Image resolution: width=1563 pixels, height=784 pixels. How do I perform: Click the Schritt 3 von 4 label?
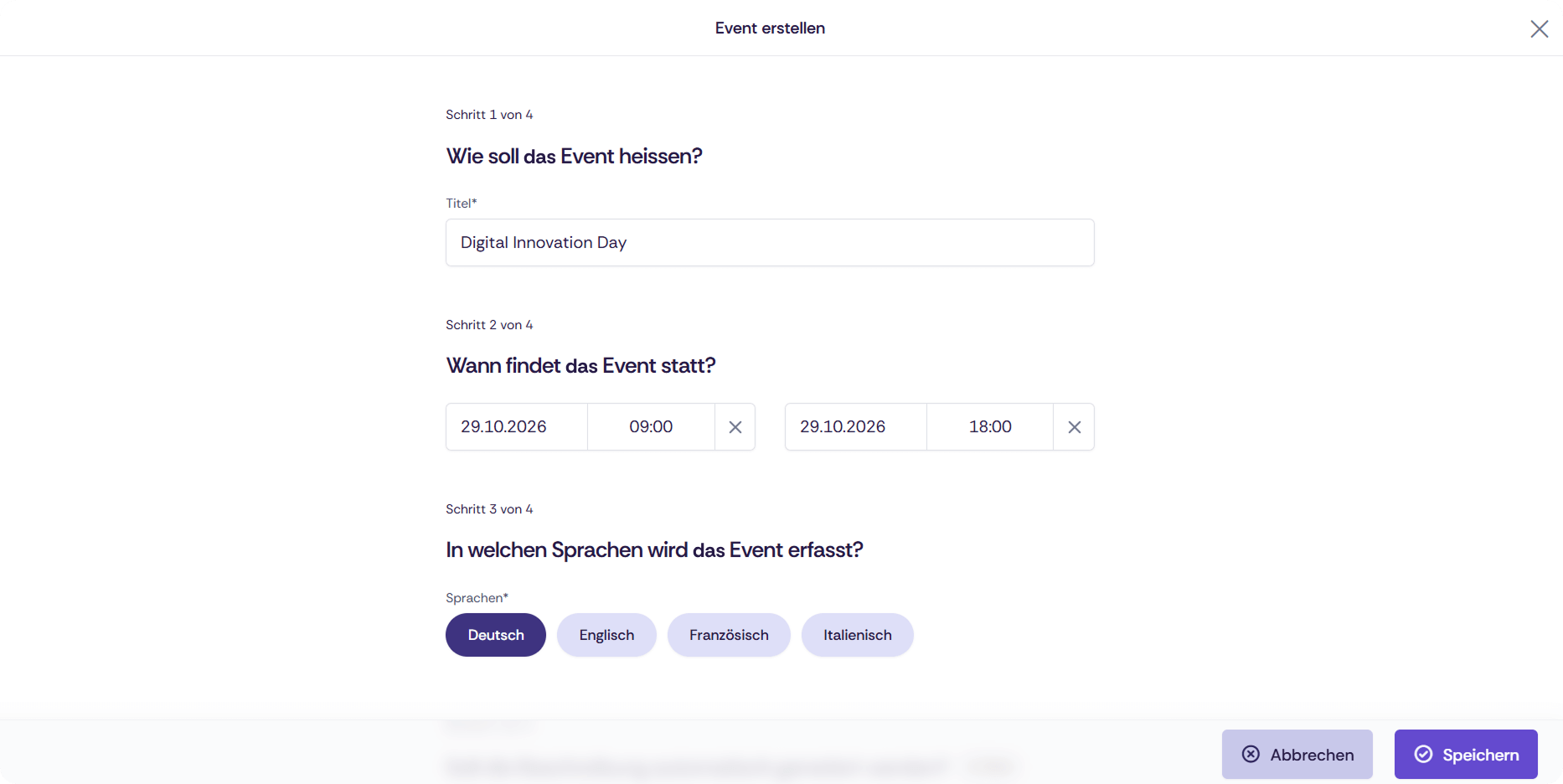point(489,509)
